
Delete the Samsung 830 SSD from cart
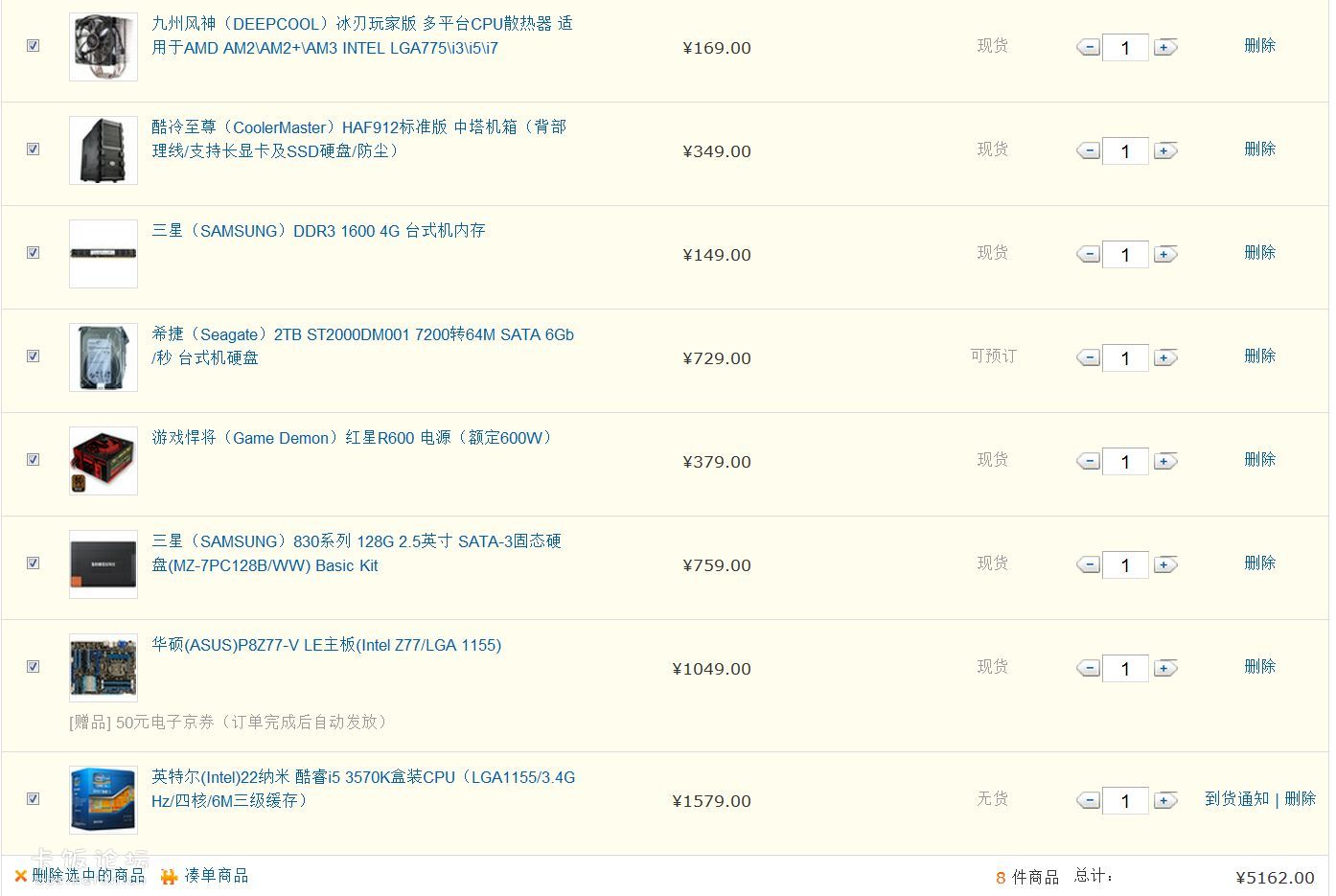tap(1259, 563)
